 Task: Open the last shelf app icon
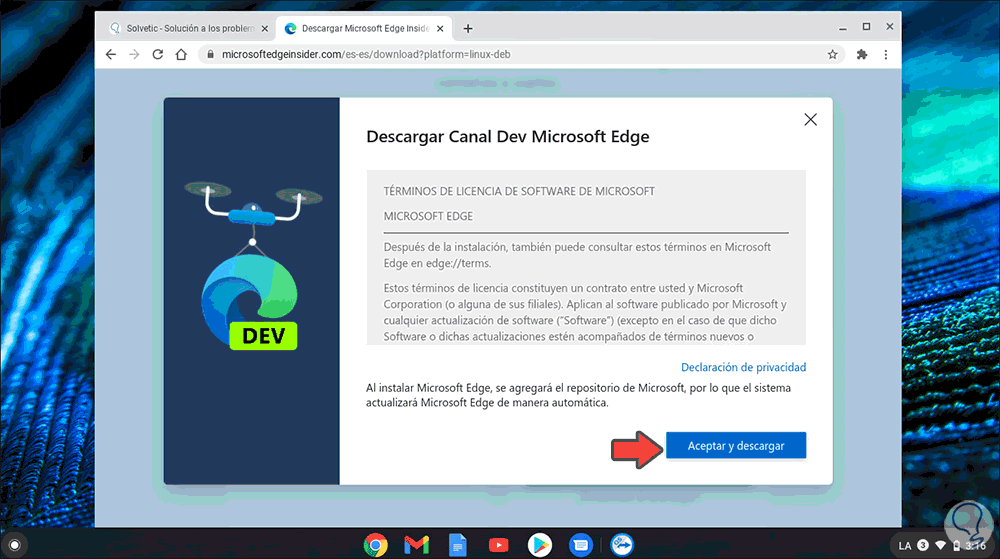[x=622, y=545]
